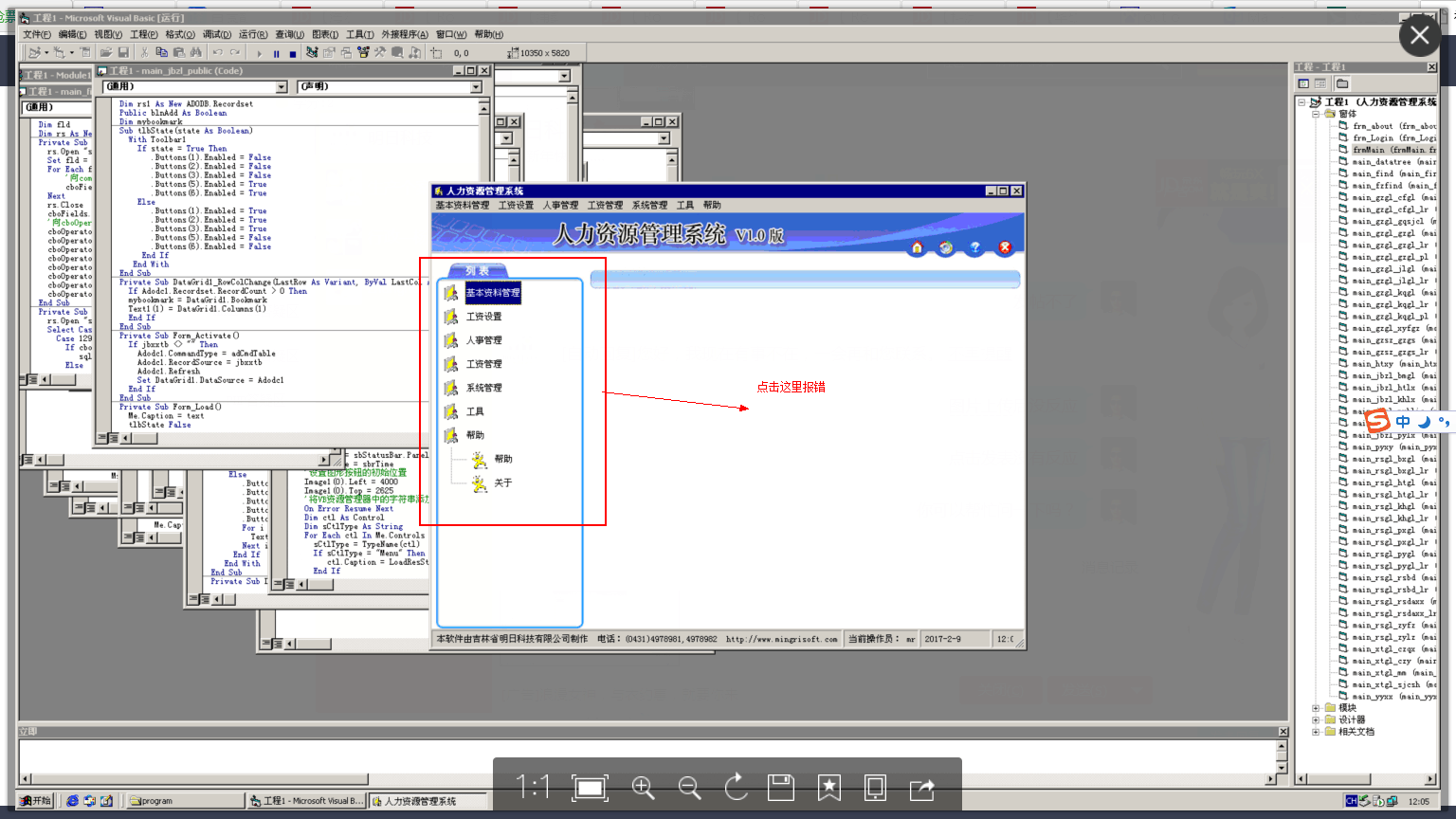
Task: Select 基本资料管理 tree node in HR system
Action: click(x=493, y=293)
